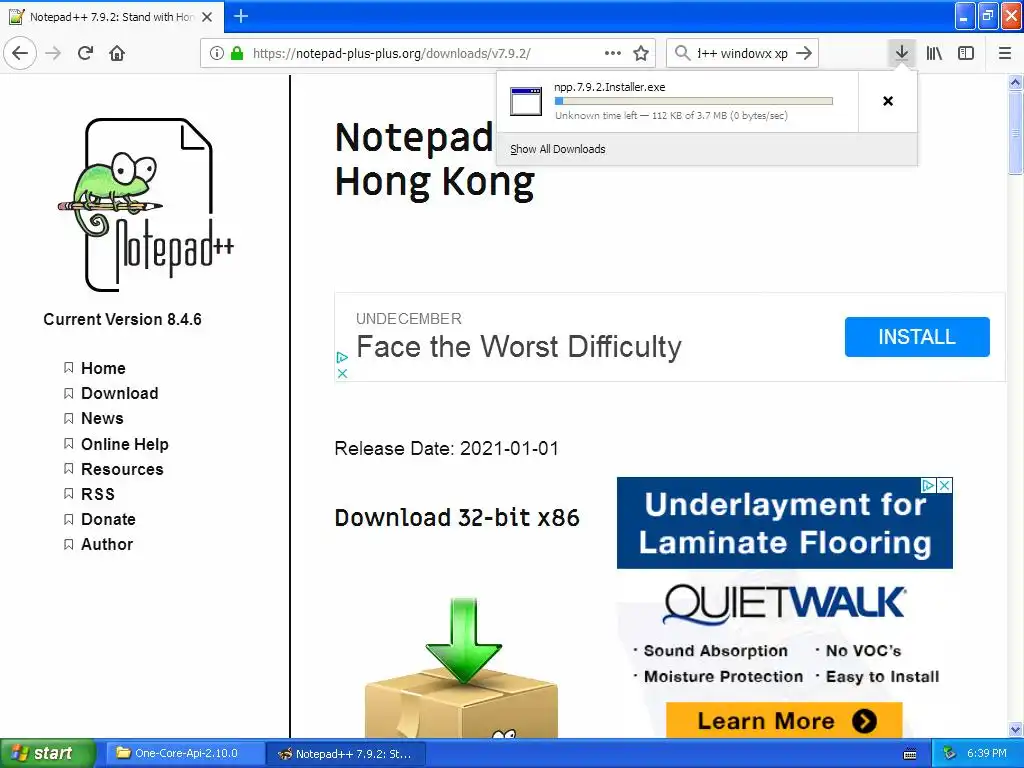Click AdChoices icon on QuietWalk ad

click(927, 485)
